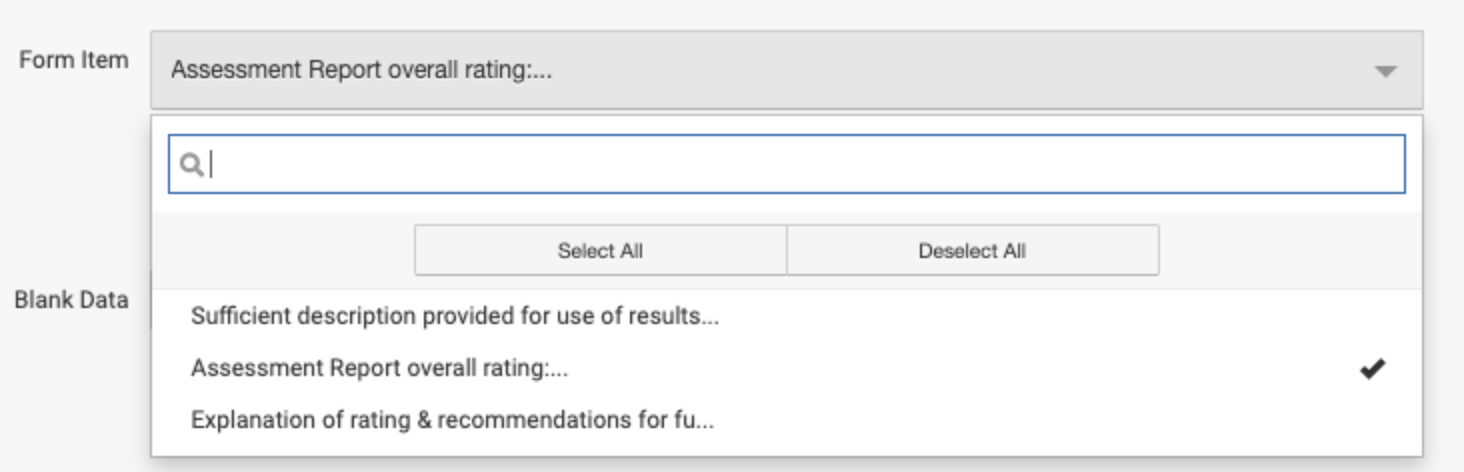
Task: Tap the tick mark on the selected list item
Action: (x=1372, y=368)
